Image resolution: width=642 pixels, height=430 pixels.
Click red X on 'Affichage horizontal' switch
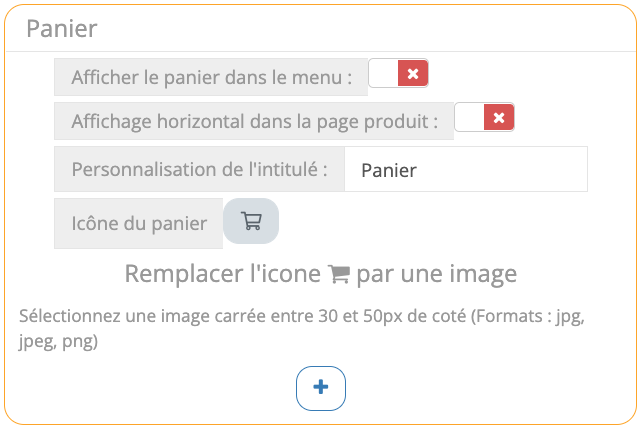[x=499, y=118]
